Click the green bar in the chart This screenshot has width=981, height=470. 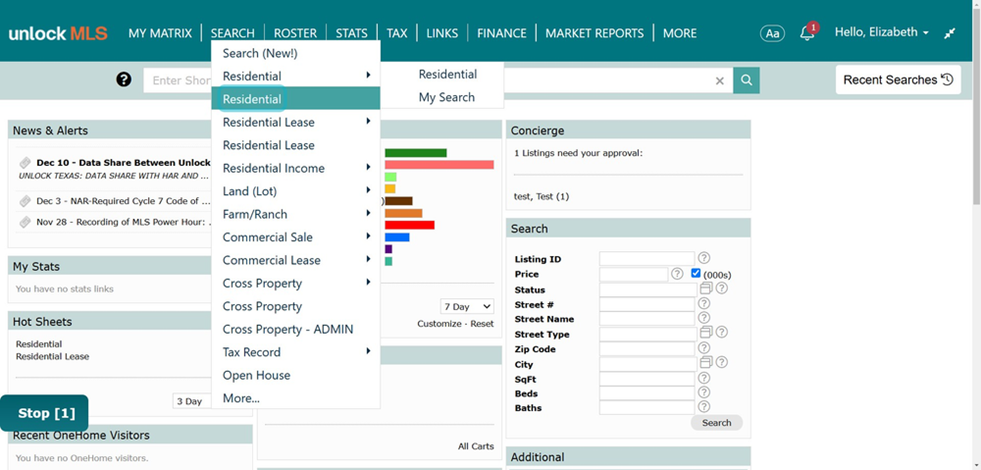pyautogui.click(x=415, y=153)
